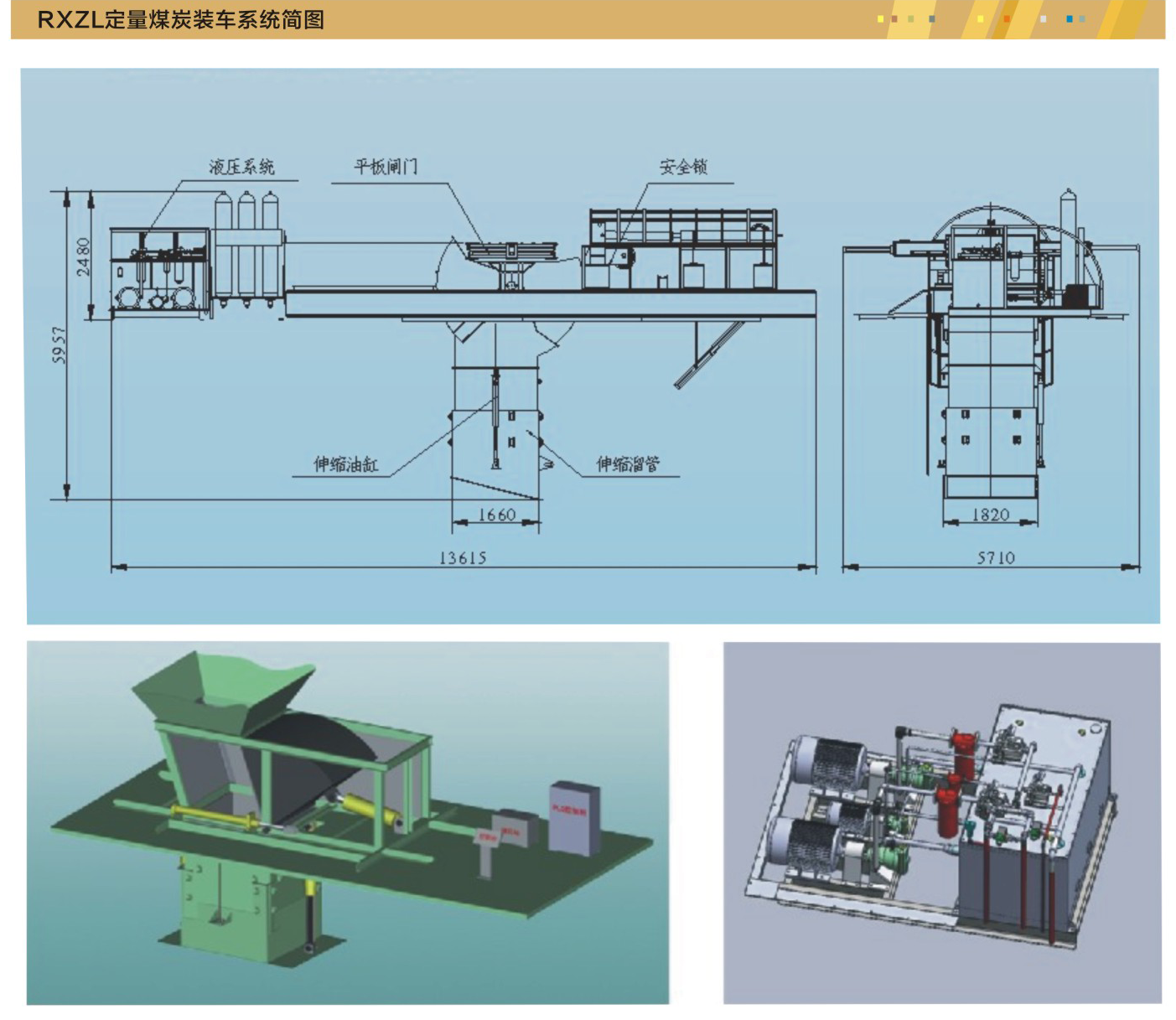Select the 伸缩溜管 callout label

pos(628,463)
